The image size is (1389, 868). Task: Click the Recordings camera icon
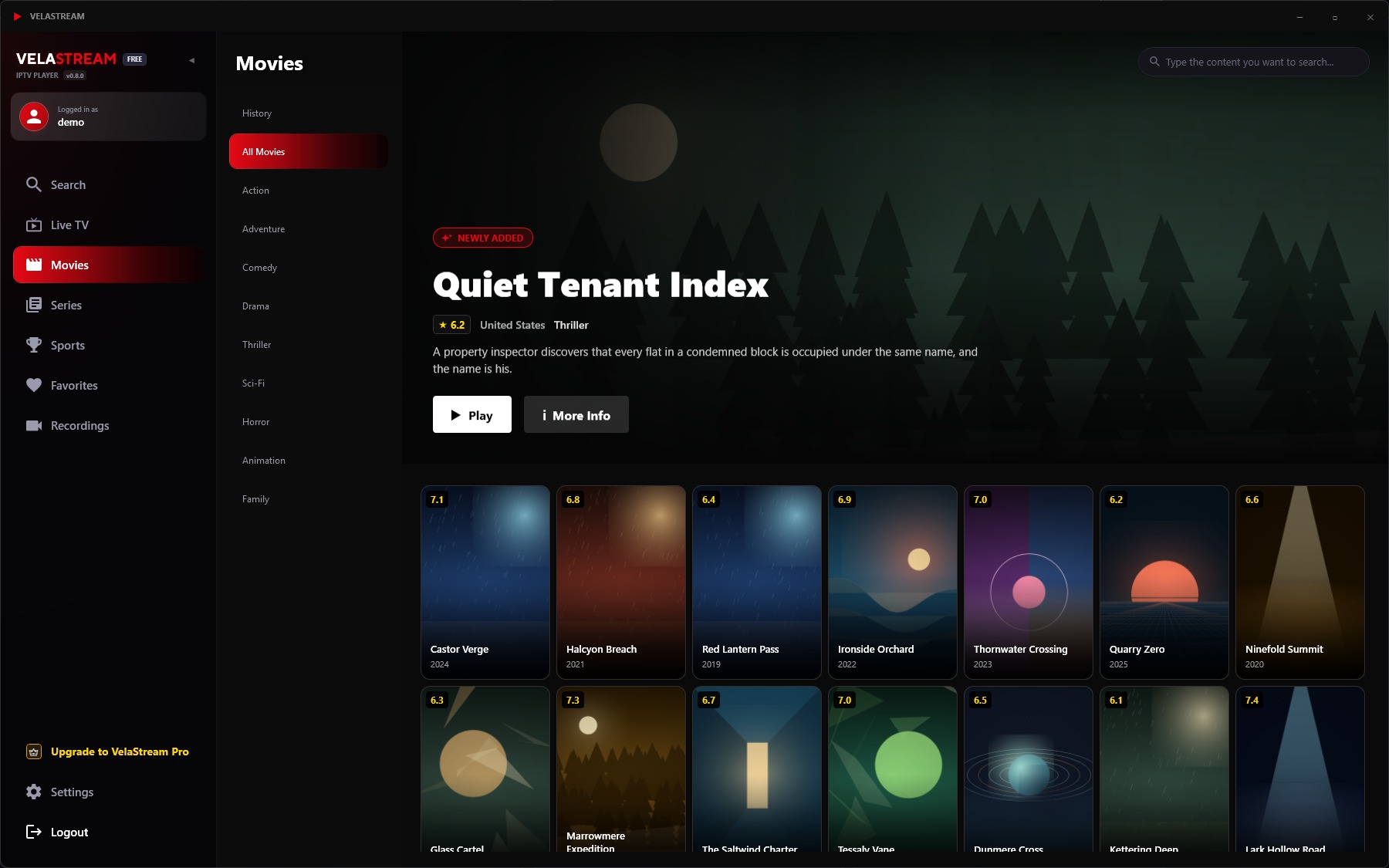click(x=34, y=425)
